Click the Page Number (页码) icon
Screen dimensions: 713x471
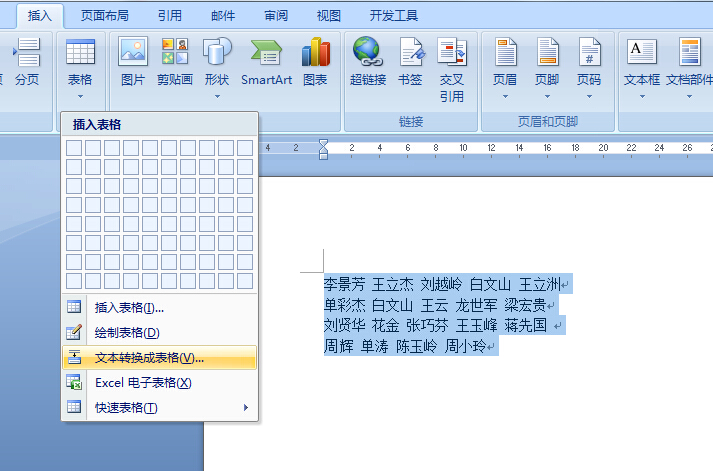[x=589, y=51]
